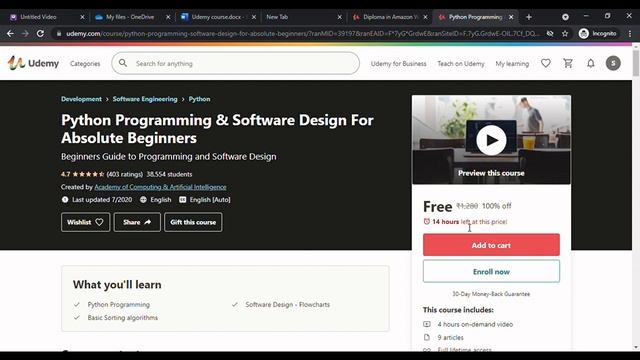
Task: Click 'Software Design - Flowcharts' list item
Action: [x=287, y=304]
